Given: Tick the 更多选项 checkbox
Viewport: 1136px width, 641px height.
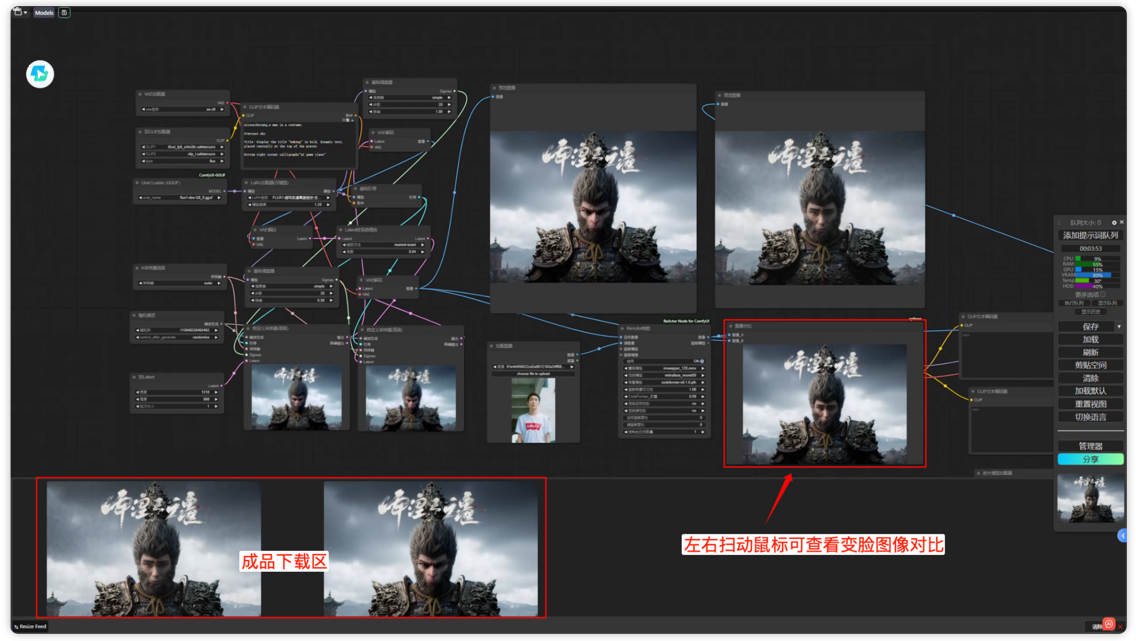Looking at the screenshot, I should (1103, 295).
